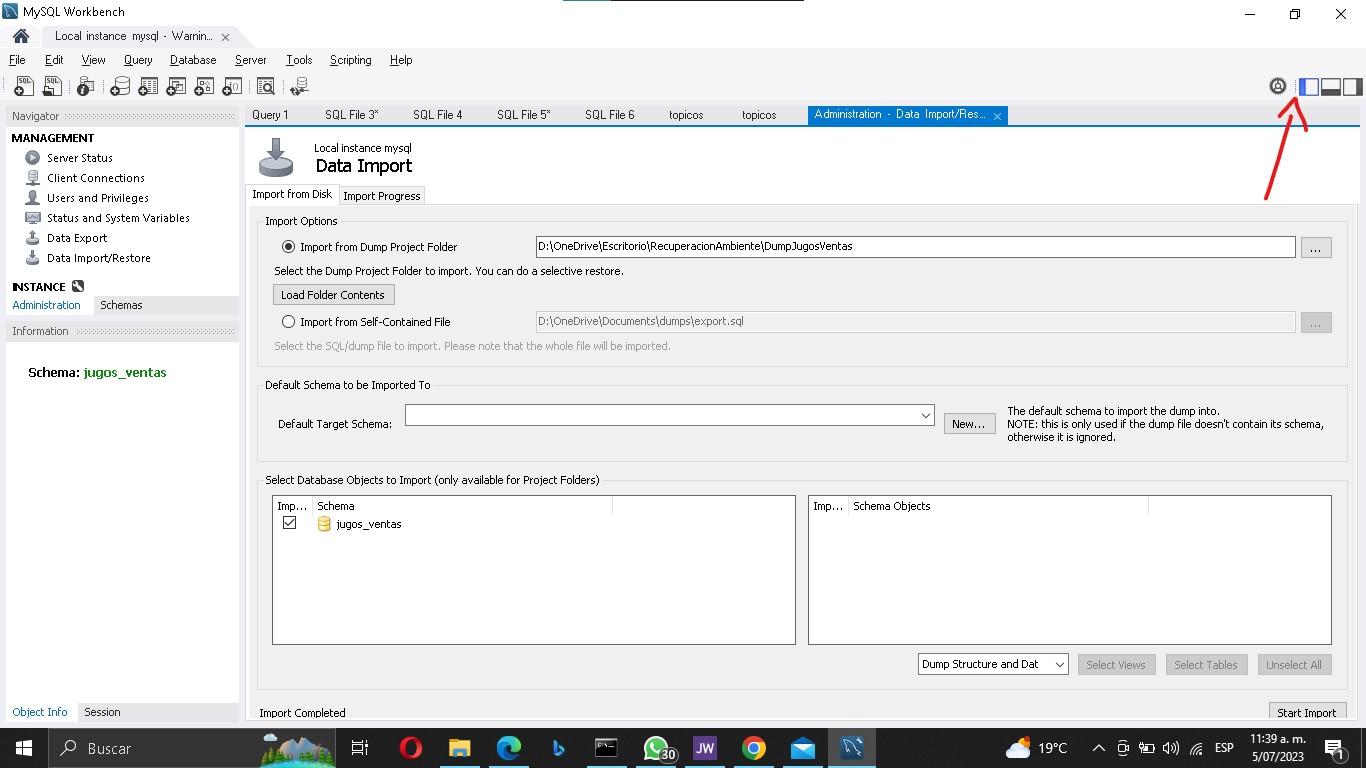Open the File menu
Image resolution: width=1366 pixels, height=768 pixels.
pos(17,60)
